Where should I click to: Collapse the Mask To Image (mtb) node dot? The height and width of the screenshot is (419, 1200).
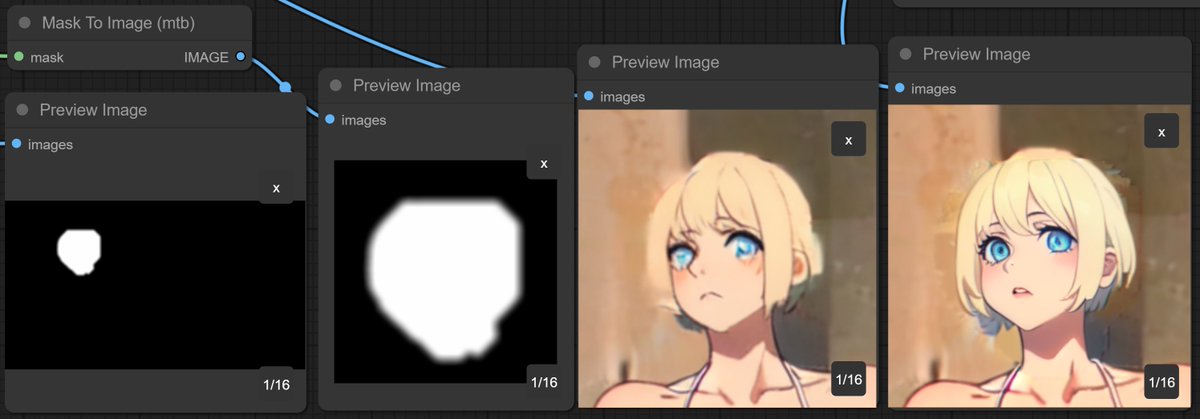coord(24,22)
